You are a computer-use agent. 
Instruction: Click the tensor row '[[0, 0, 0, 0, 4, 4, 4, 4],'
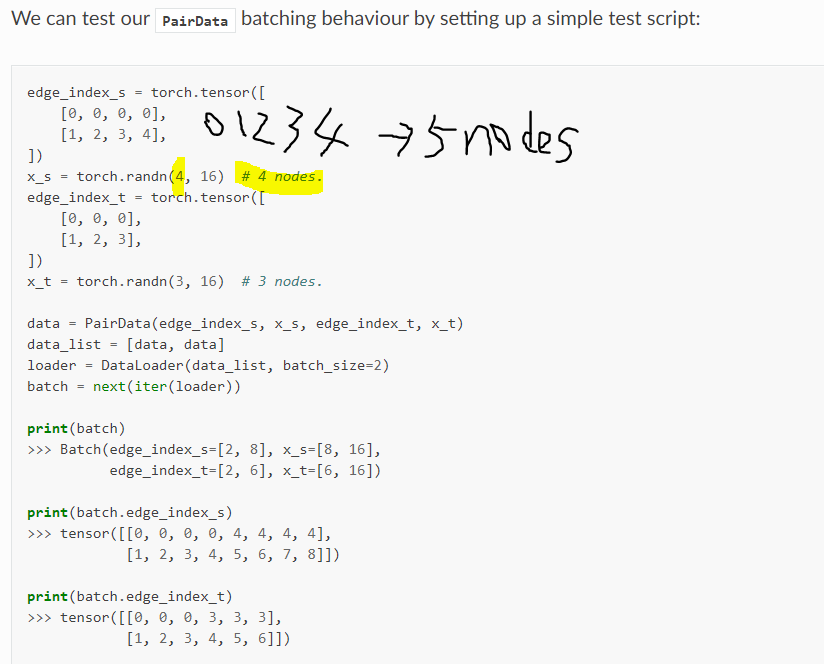pos(225,534)
